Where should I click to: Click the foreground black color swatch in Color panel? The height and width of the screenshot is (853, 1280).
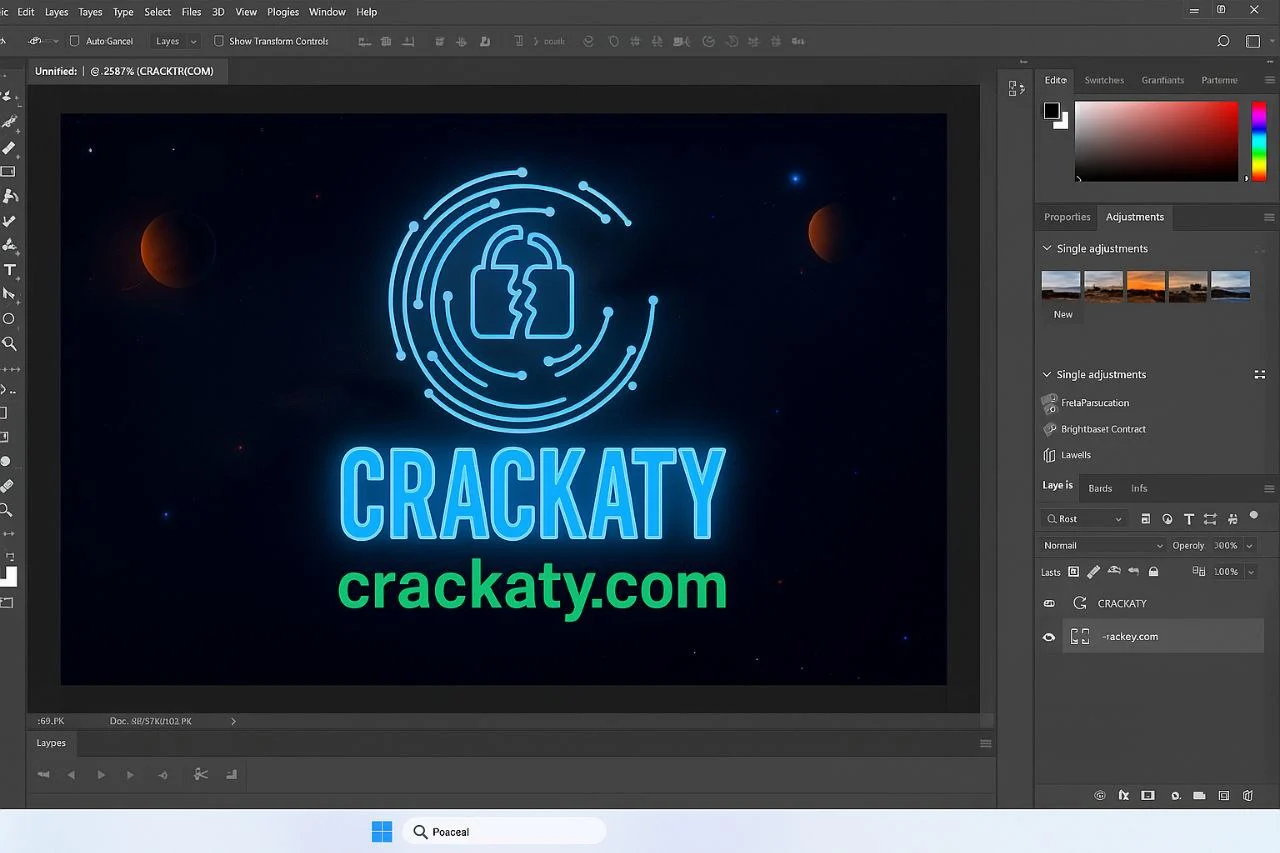point(1052,111)
